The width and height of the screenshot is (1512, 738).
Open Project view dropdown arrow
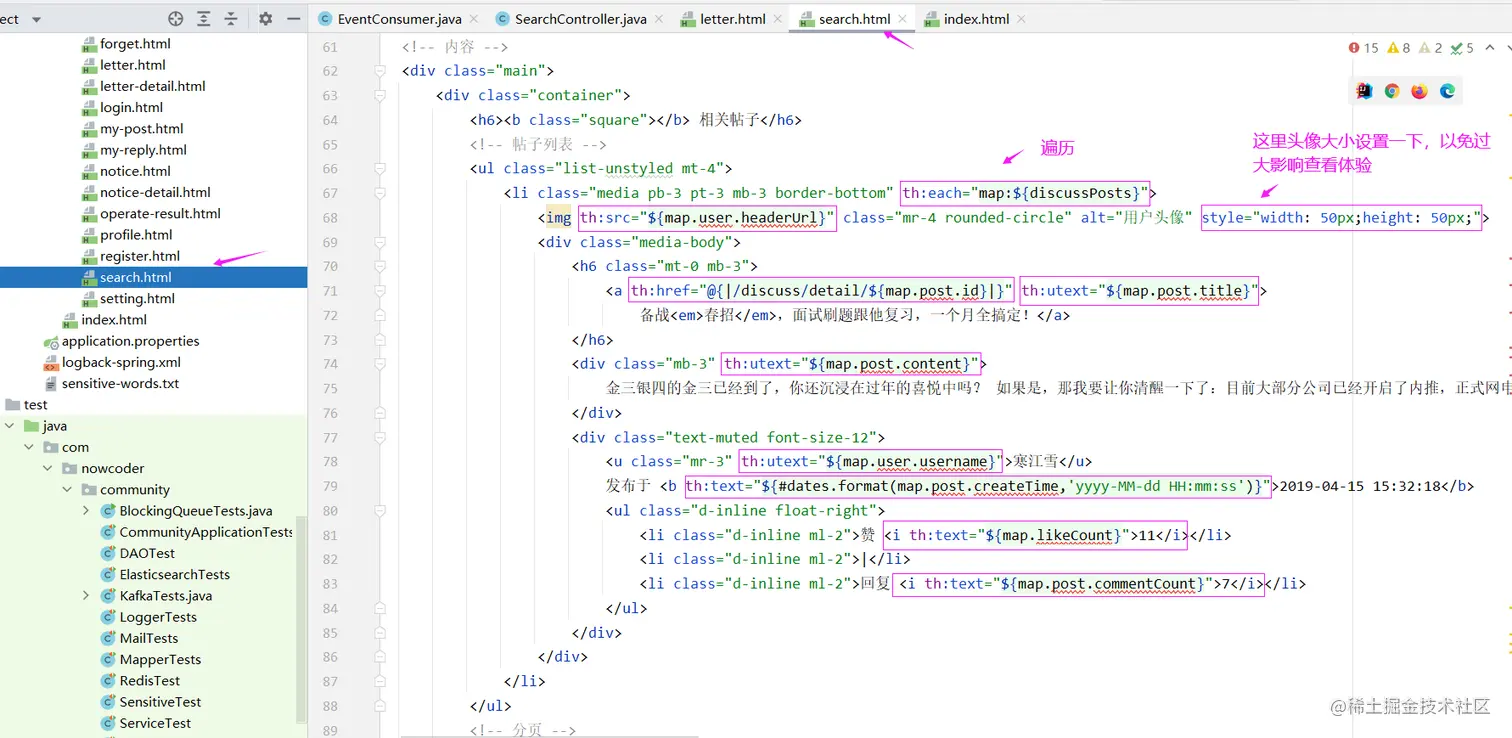click(x=37, y=19)
